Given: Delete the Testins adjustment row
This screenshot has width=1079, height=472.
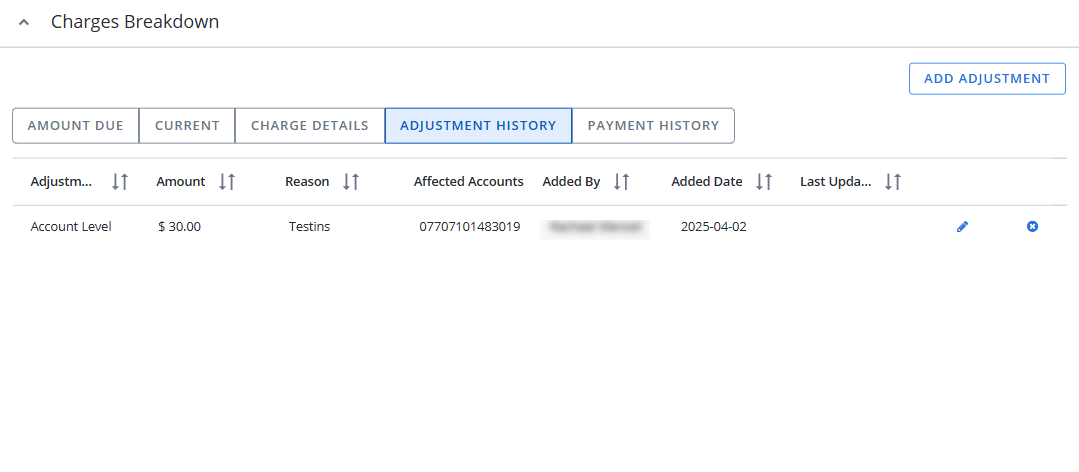Looking at the screenshot, I should 1032,227.
